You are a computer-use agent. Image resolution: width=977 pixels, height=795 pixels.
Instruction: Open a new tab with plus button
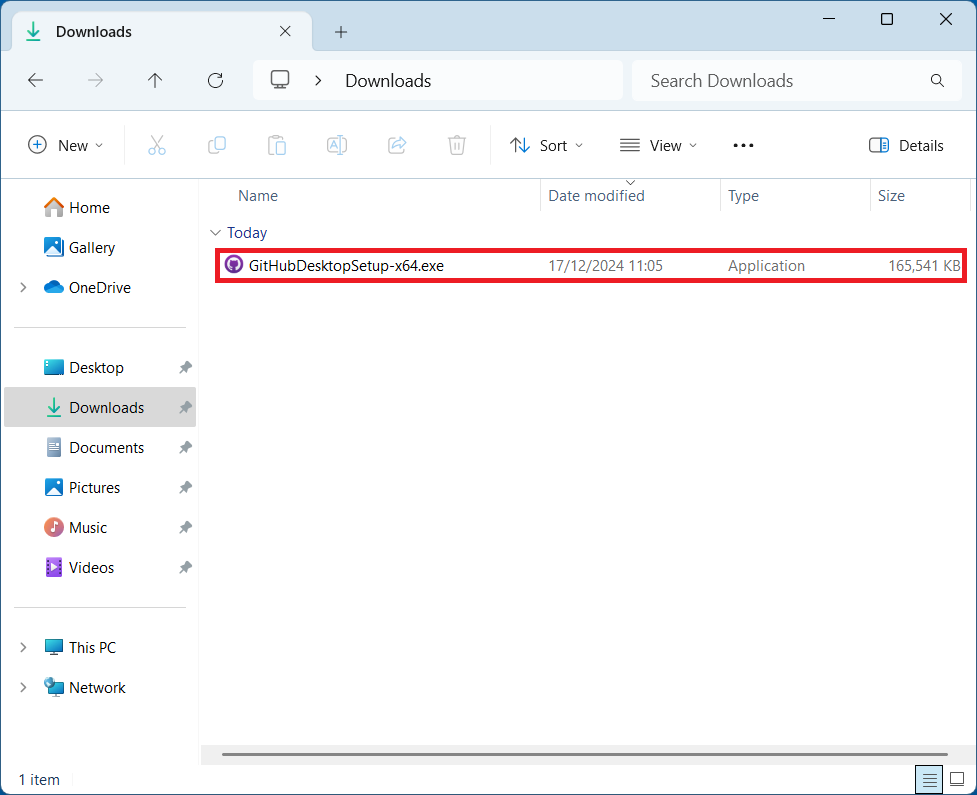point(341,32)
